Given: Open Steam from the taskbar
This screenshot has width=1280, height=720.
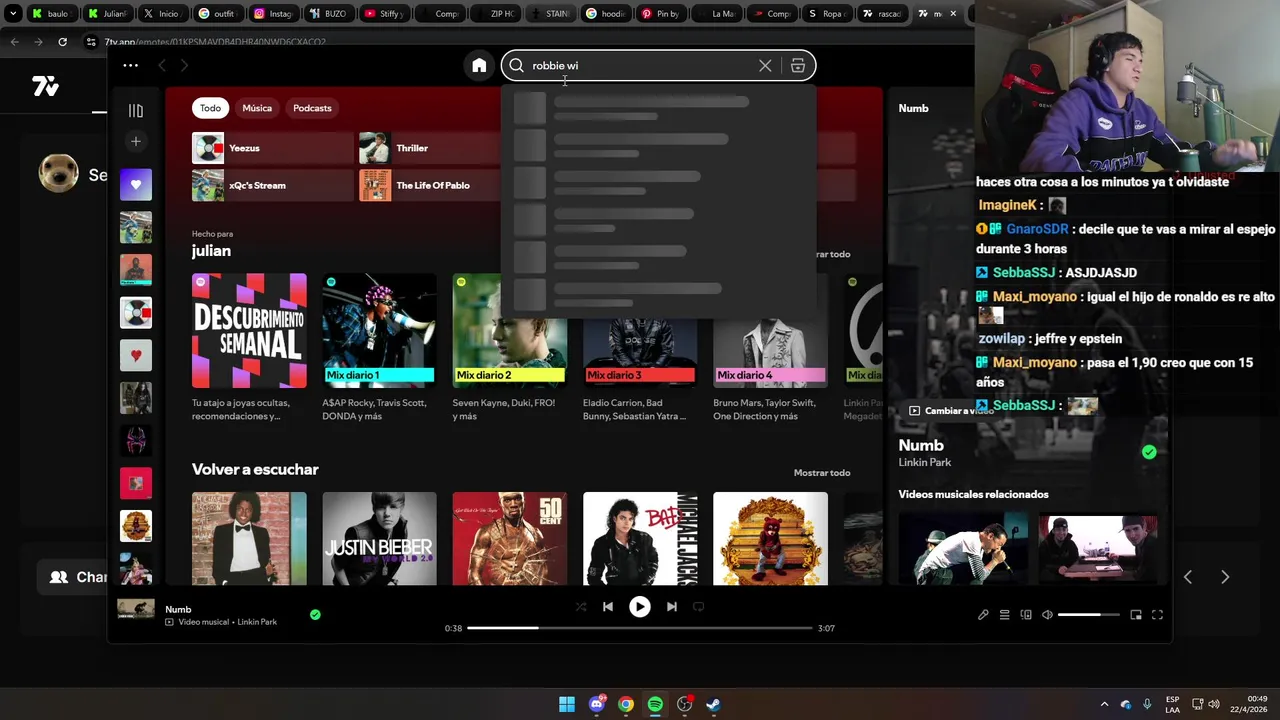Looking at the screenshot, I should click(x=713, y=704).
